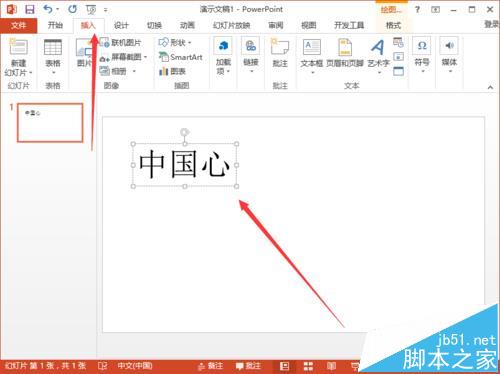Open 页眉和页脚 header and footer
Viewport: 500px width, 374px height.
click(345, 53)
